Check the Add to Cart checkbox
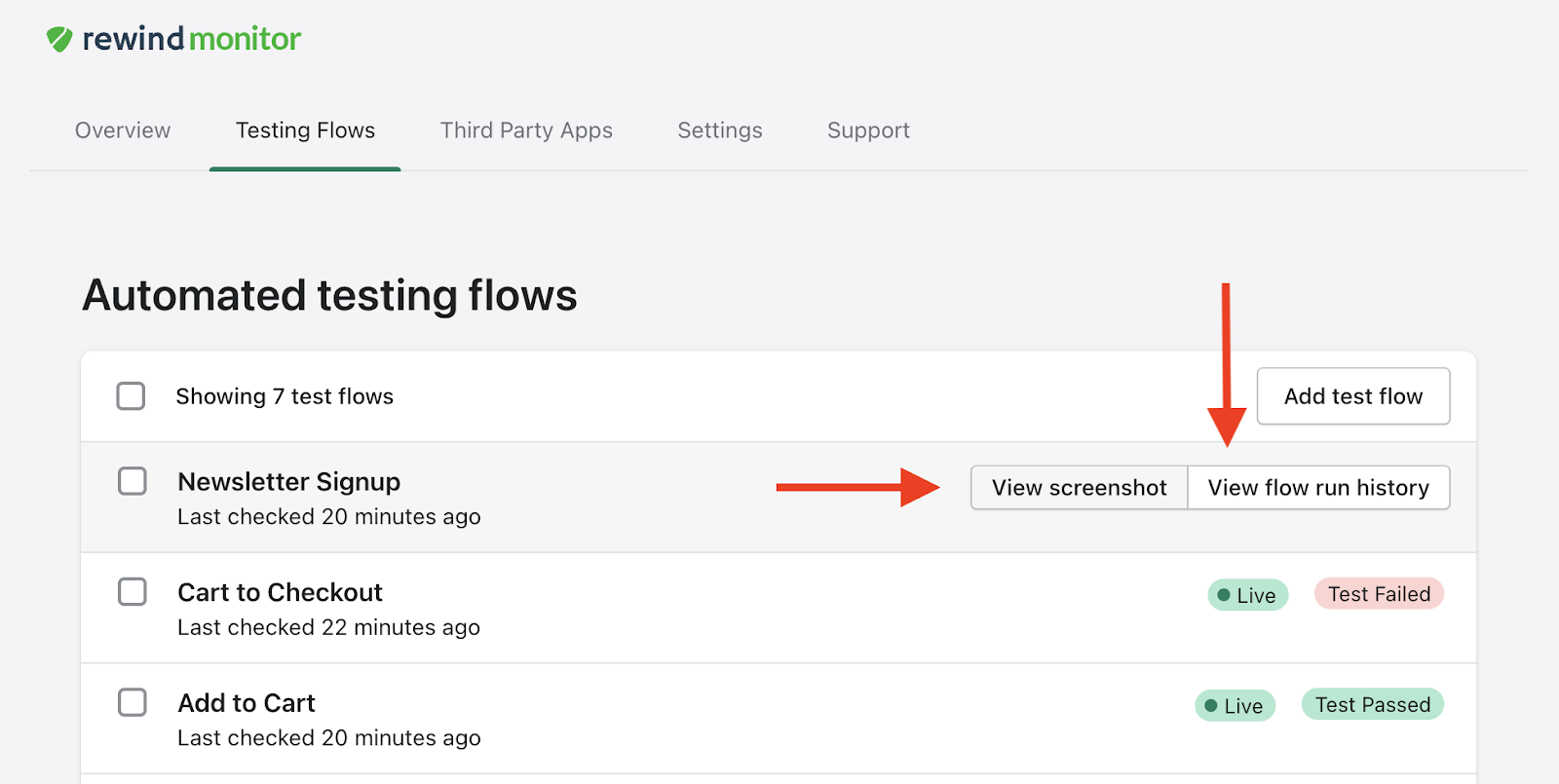 pos(131,701)
